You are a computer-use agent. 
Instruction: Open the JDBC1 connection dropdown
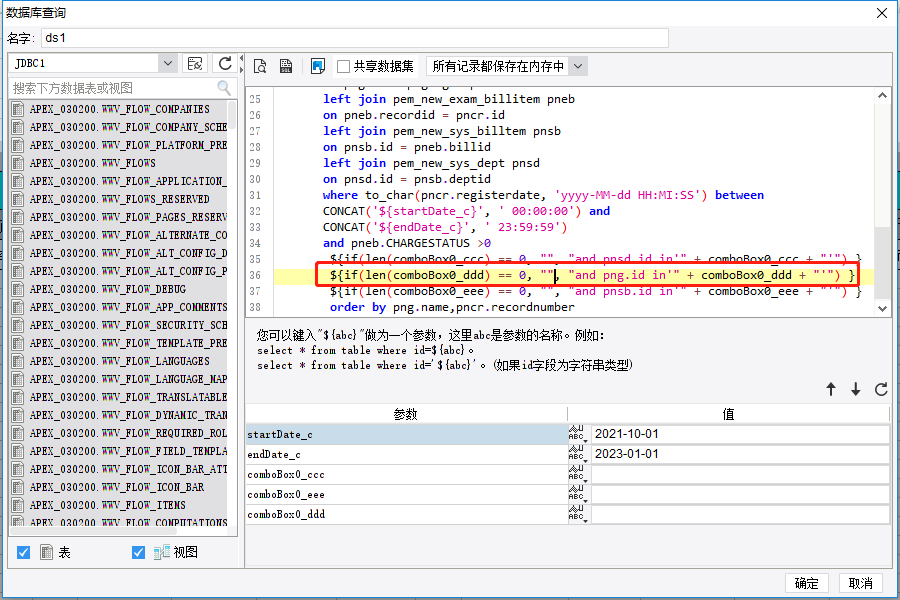point(168,63)
